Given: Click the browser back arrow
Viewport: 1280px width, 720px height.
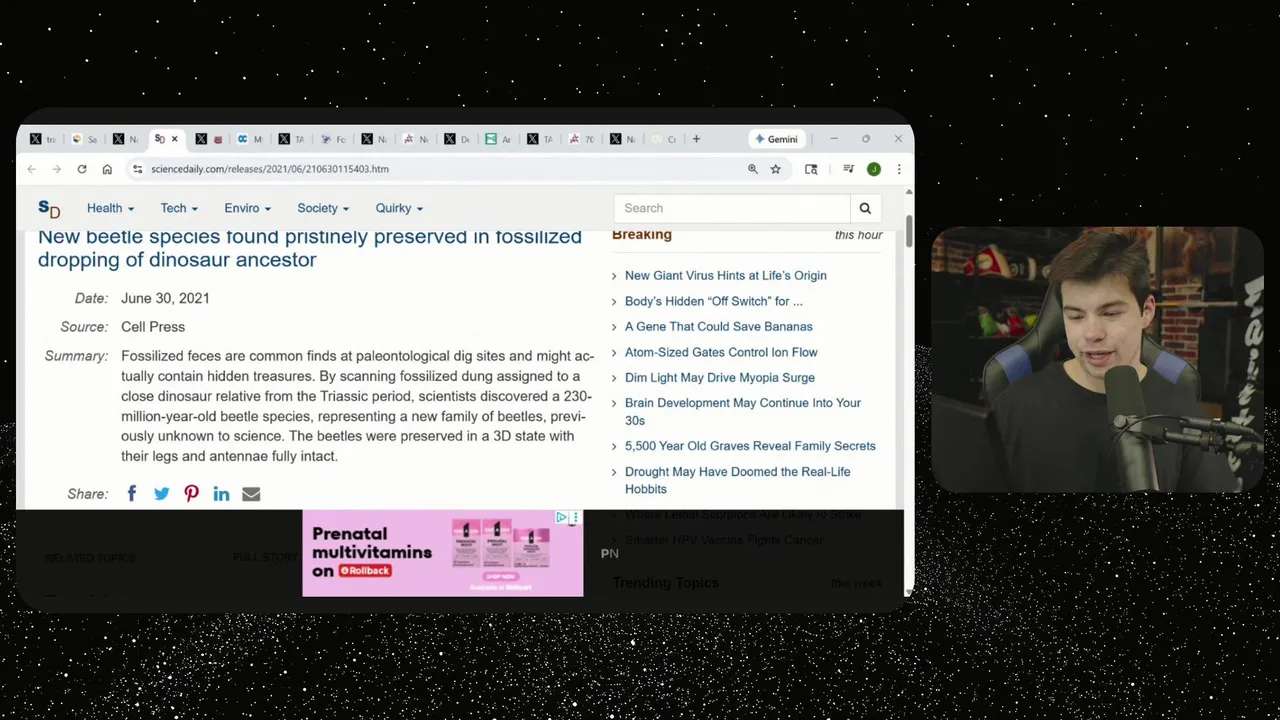Looking at the screenshot, I should tap(32, 169).
